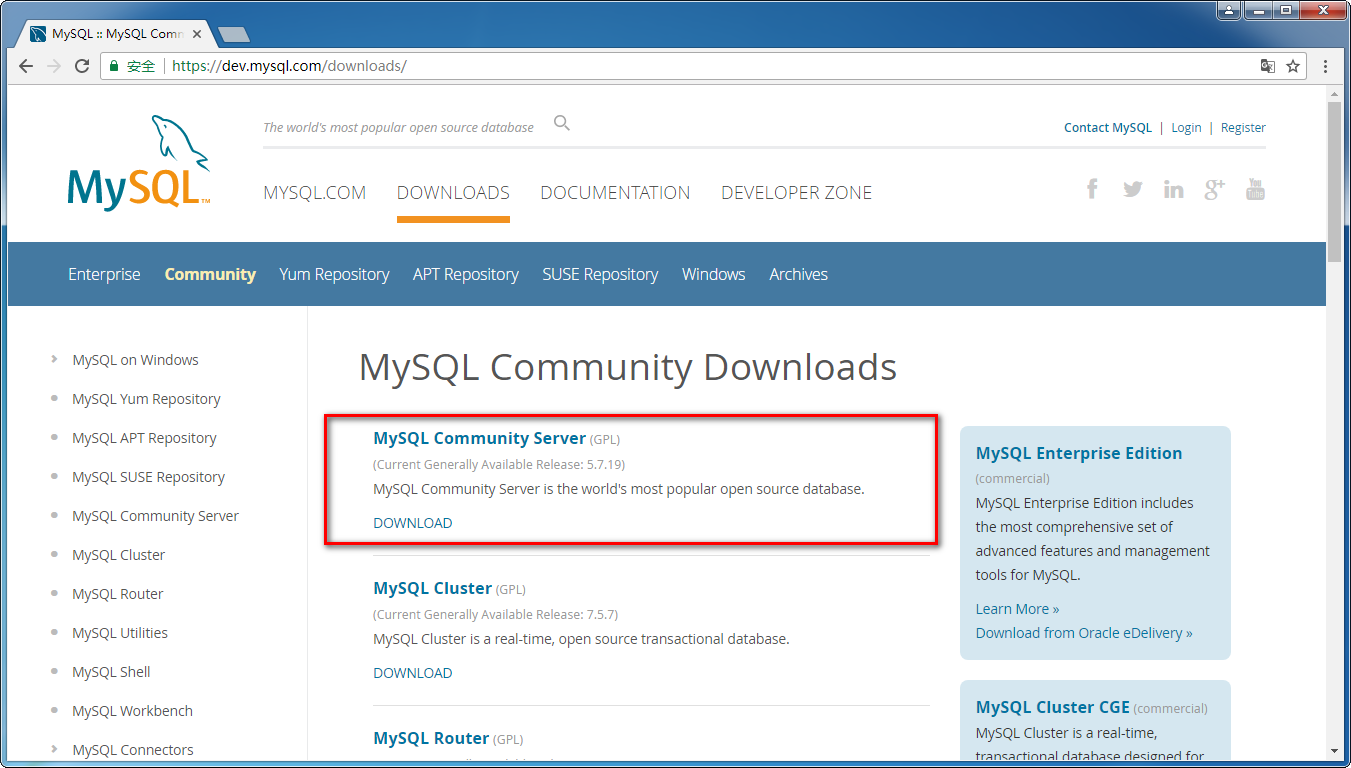Image resolution: width=1351 pixels, height=768 pixels.
Task: Expand MySQL Connectors arrow
Action: tap(54, 749)
